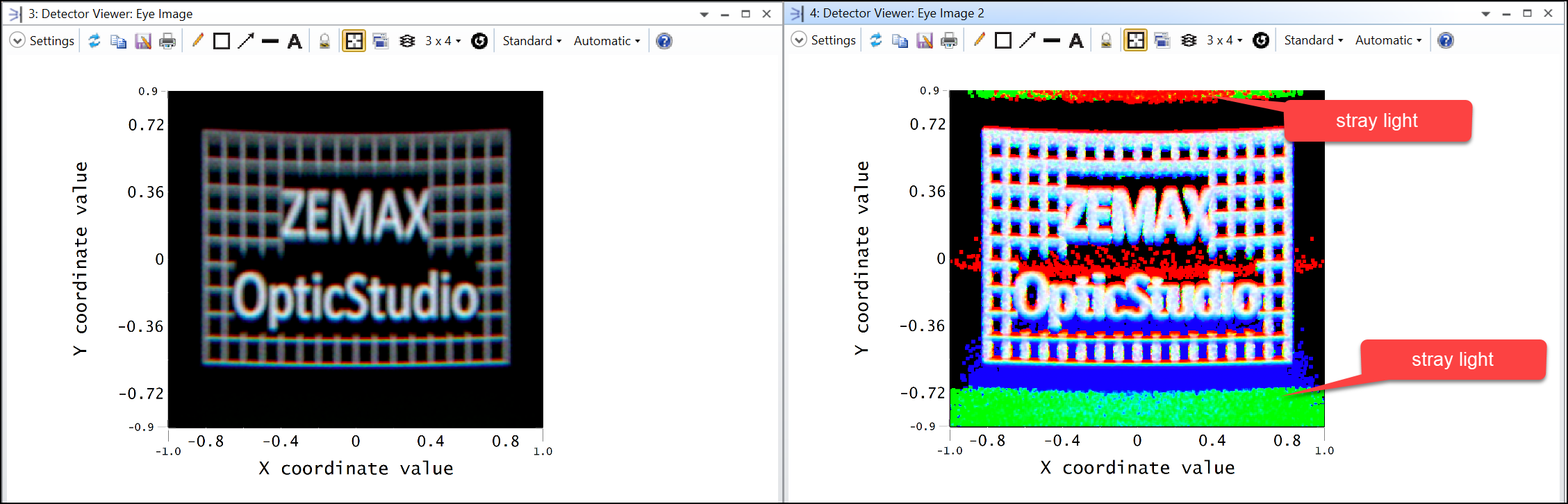Open Standard dropdown in Eye Image 2 window

pos(1314,40)
